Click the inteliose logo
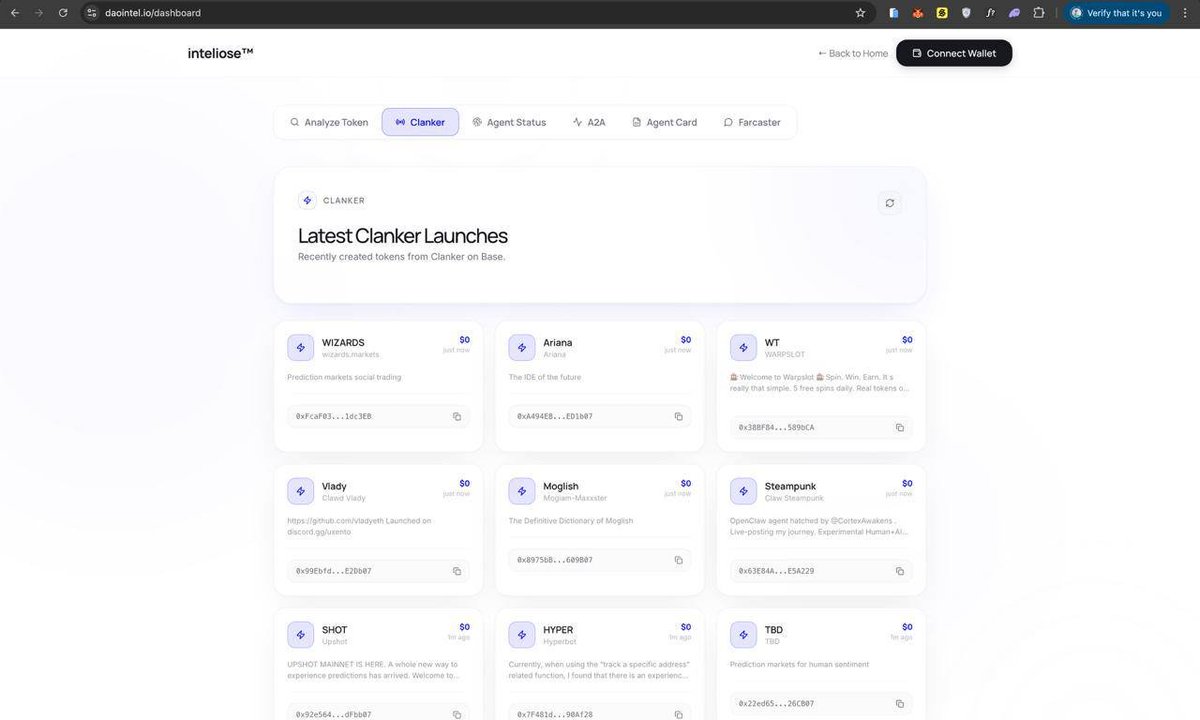The width and height of the screenshot is (1200, 720). click(220, 53)
